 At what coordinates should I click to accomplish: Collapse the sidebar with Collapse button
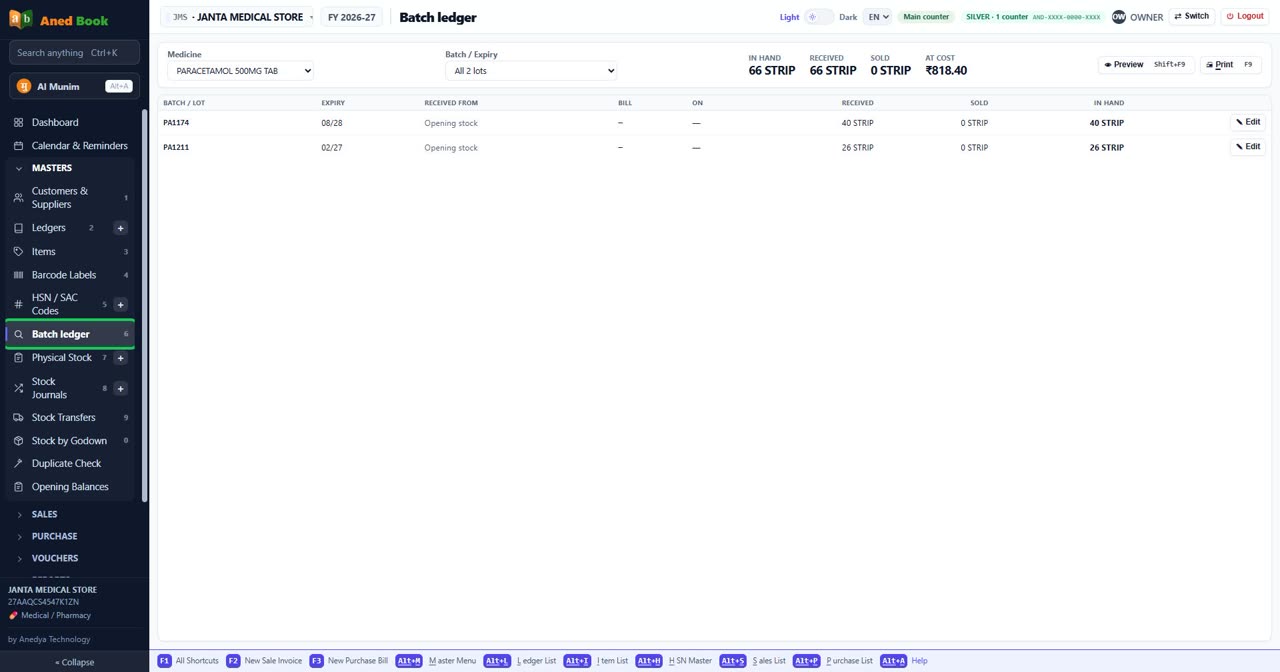click(x=74, y=662)
